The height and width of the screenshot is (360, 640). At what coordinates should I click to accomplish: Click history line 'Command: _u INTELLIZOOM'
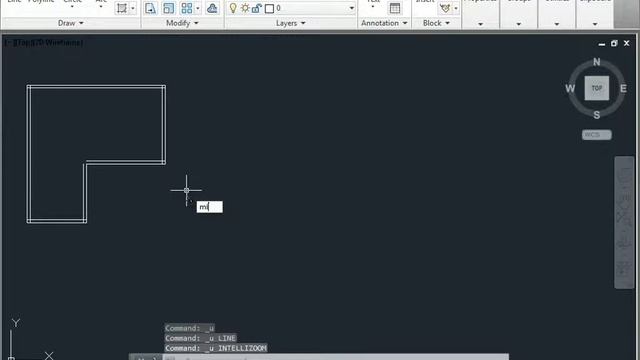pos(216,348)
